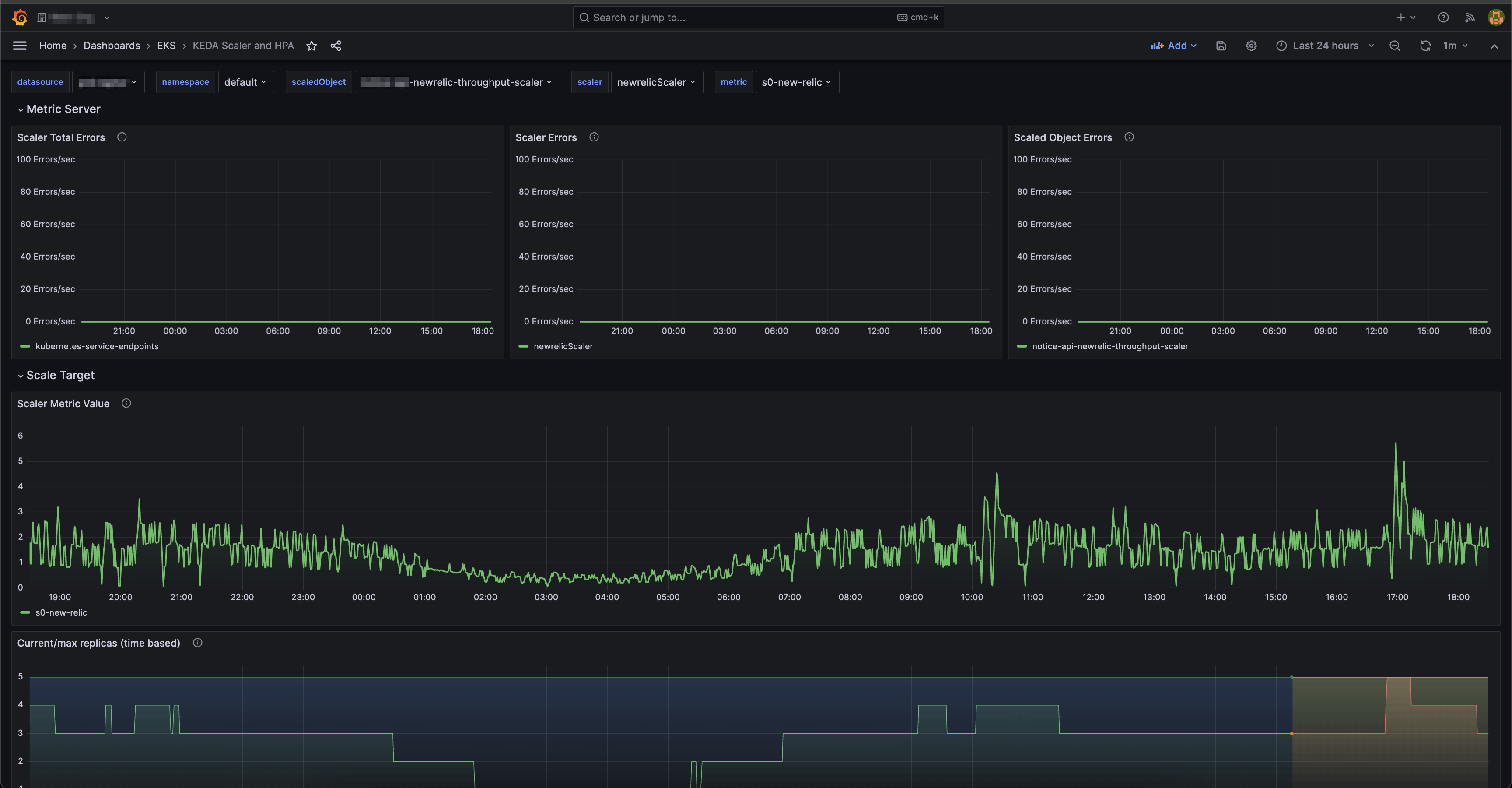
Task: Refresh the dashboard
Action: (x=1425, y=45)
